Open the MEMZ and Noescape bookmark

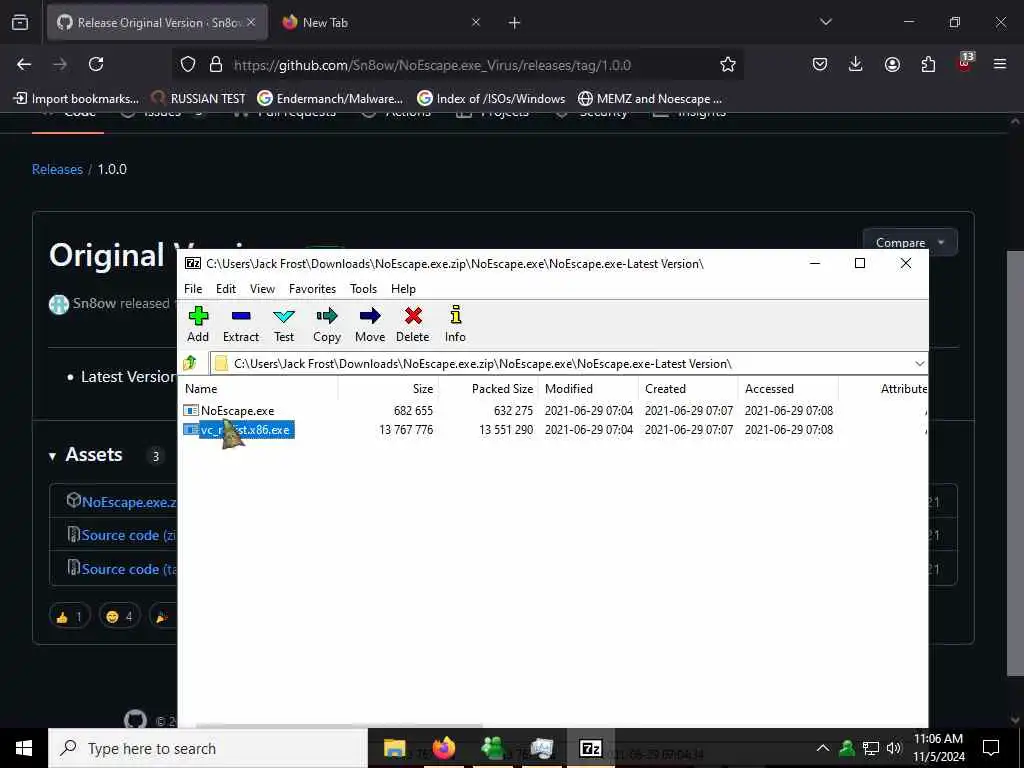pos(650,99)
